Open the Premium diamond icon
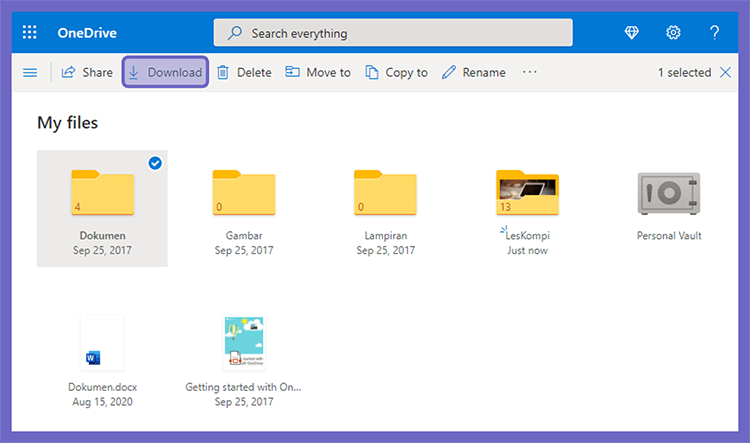Screen dimensions: 750x443 [631, 33]
